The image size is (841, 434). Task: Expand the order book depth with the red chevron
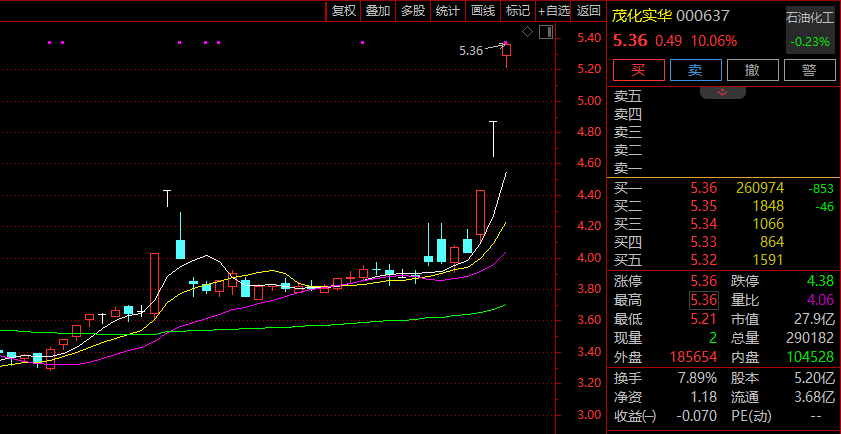point(722,92)
